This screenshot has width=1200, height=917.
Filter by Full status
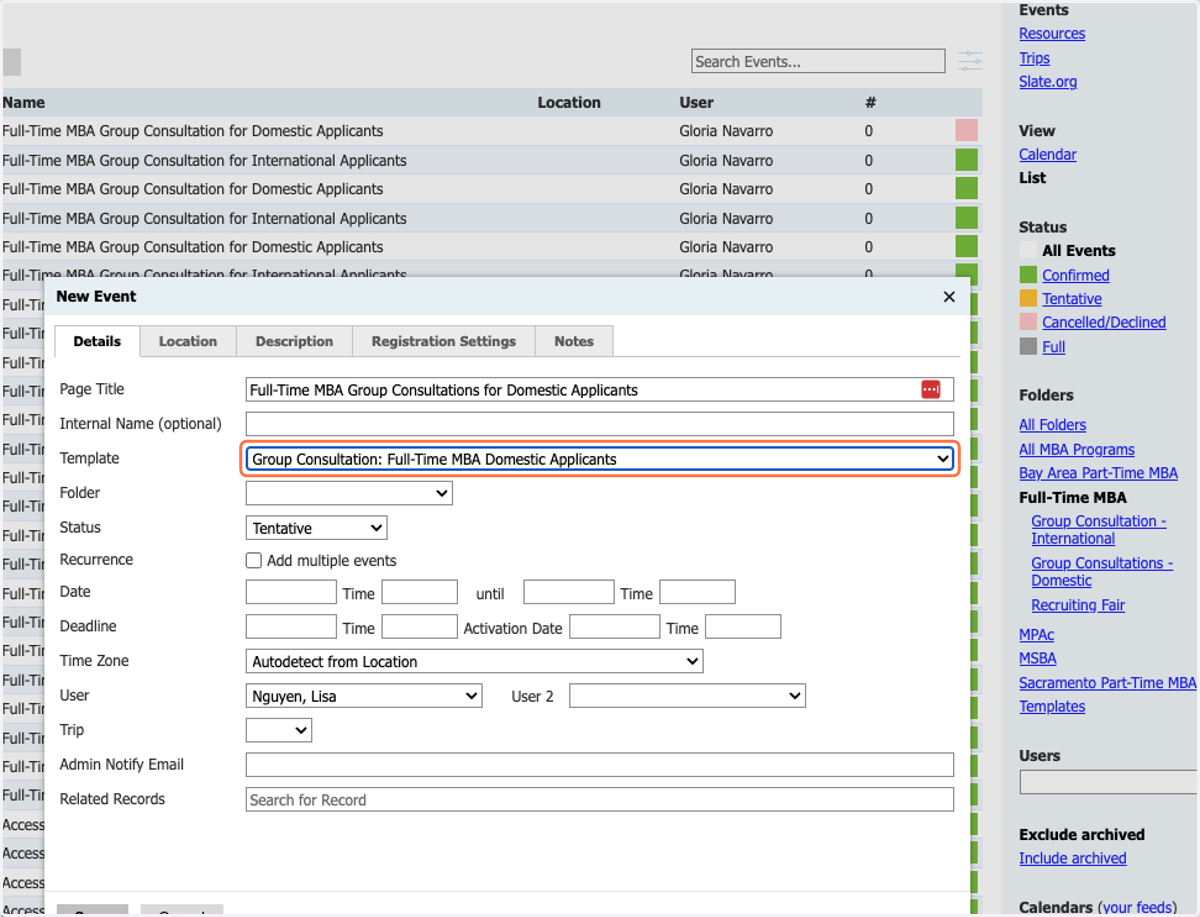coord(1054,347)
